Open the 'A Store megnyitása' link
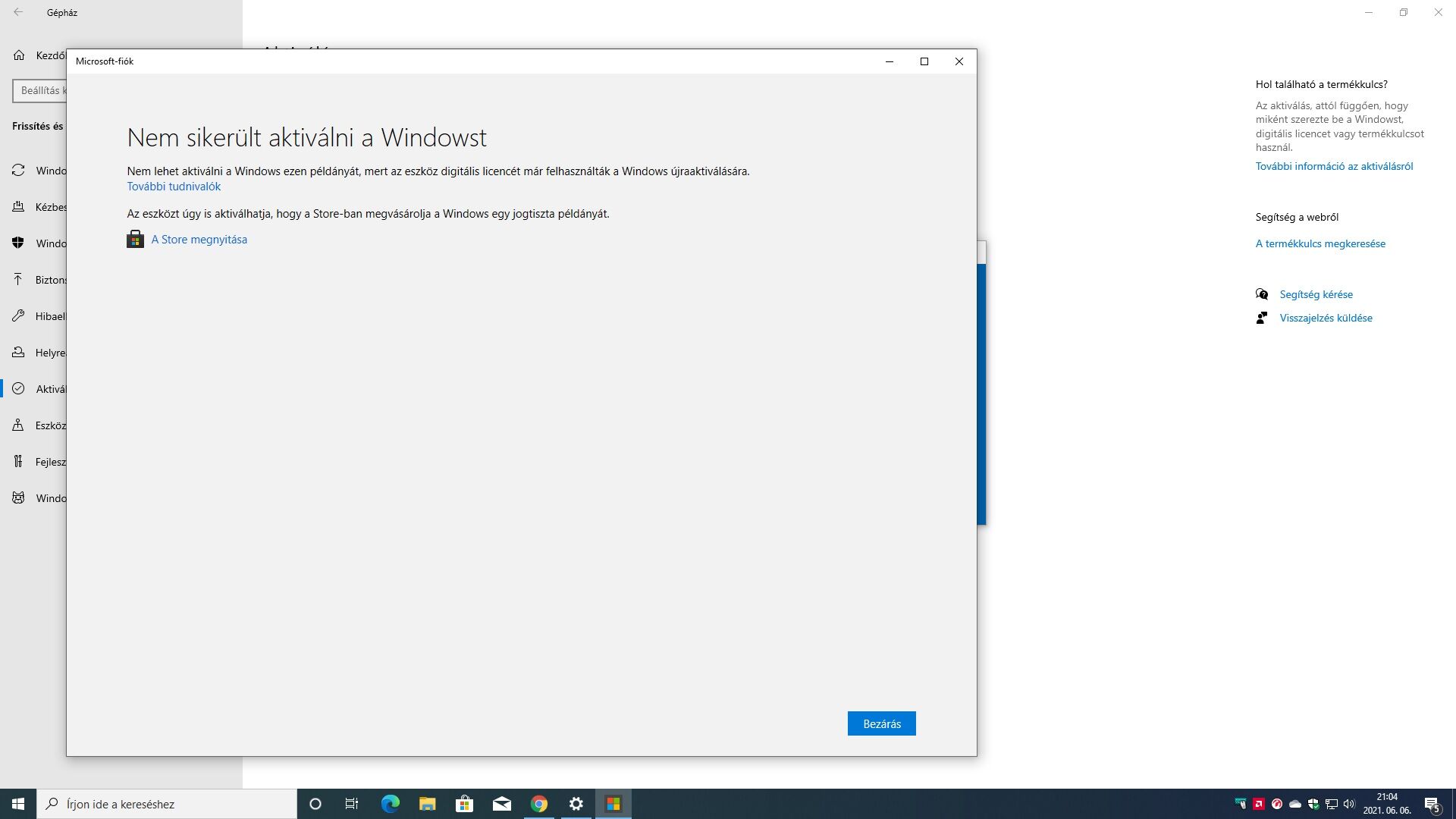Viewport: 1456px width, 819px height. pos(199,240)
